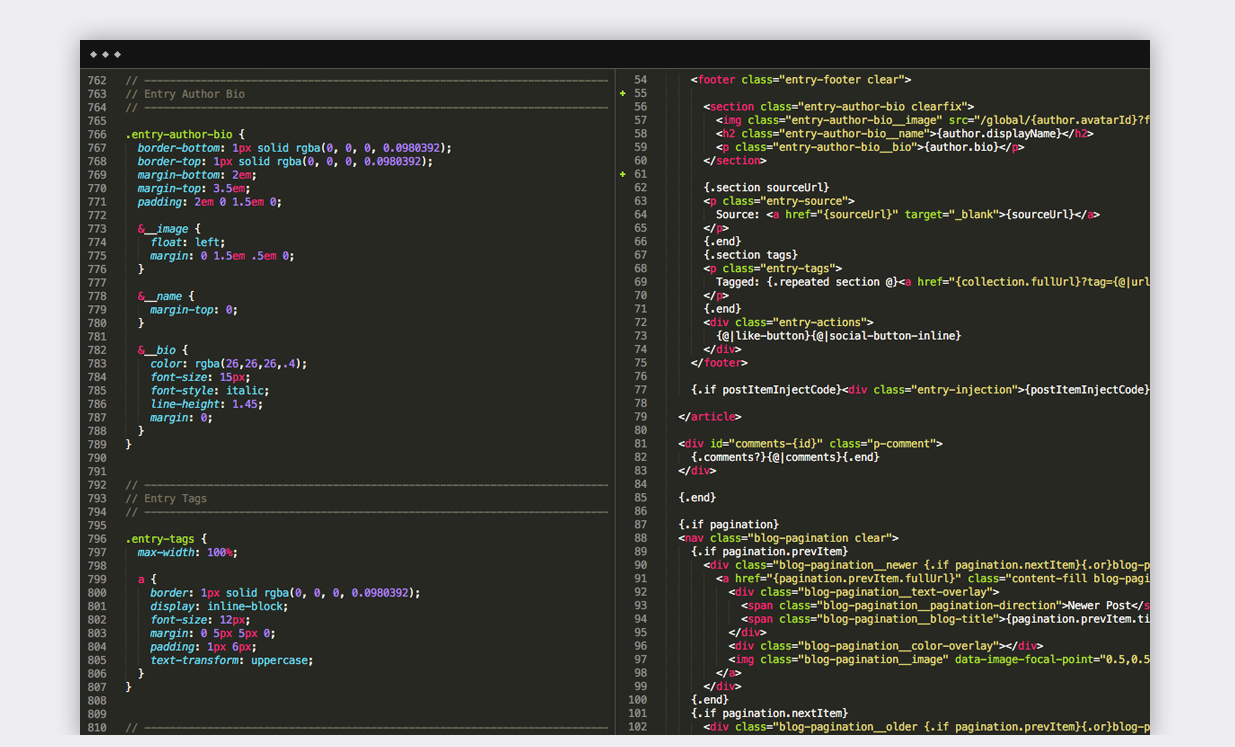Screen dimensions: 1235x747
Task: Click the '&__image {' nested selector
Action: (169, 229)
